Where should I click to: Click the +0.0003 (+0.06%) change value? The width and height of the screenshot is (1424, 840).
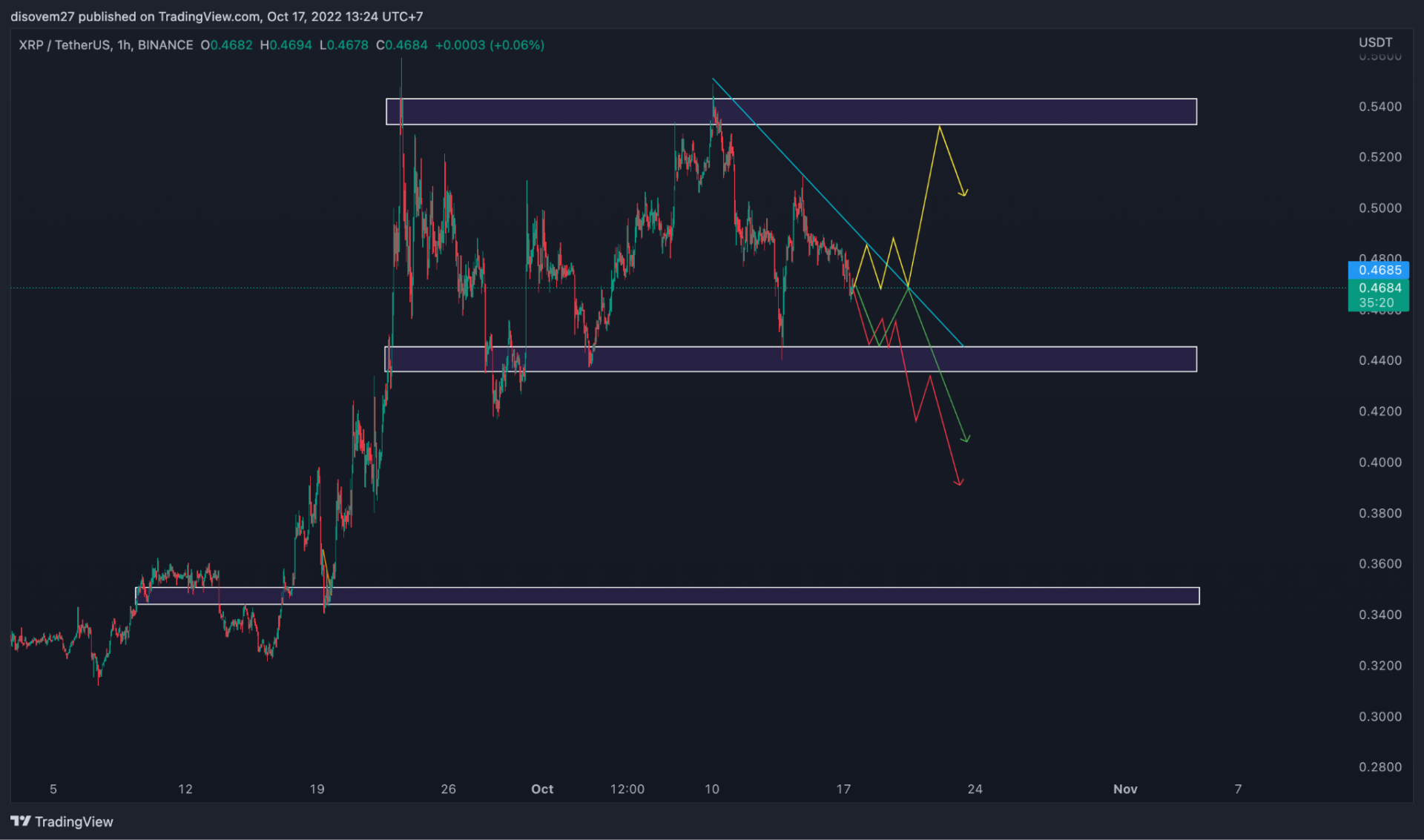click(x=489, y=45)
